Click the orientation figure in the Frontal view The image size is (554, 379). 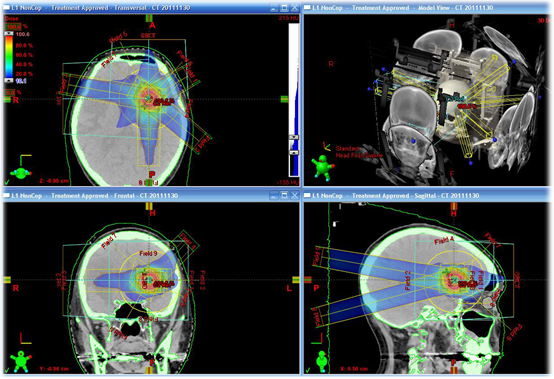[20, 361]
